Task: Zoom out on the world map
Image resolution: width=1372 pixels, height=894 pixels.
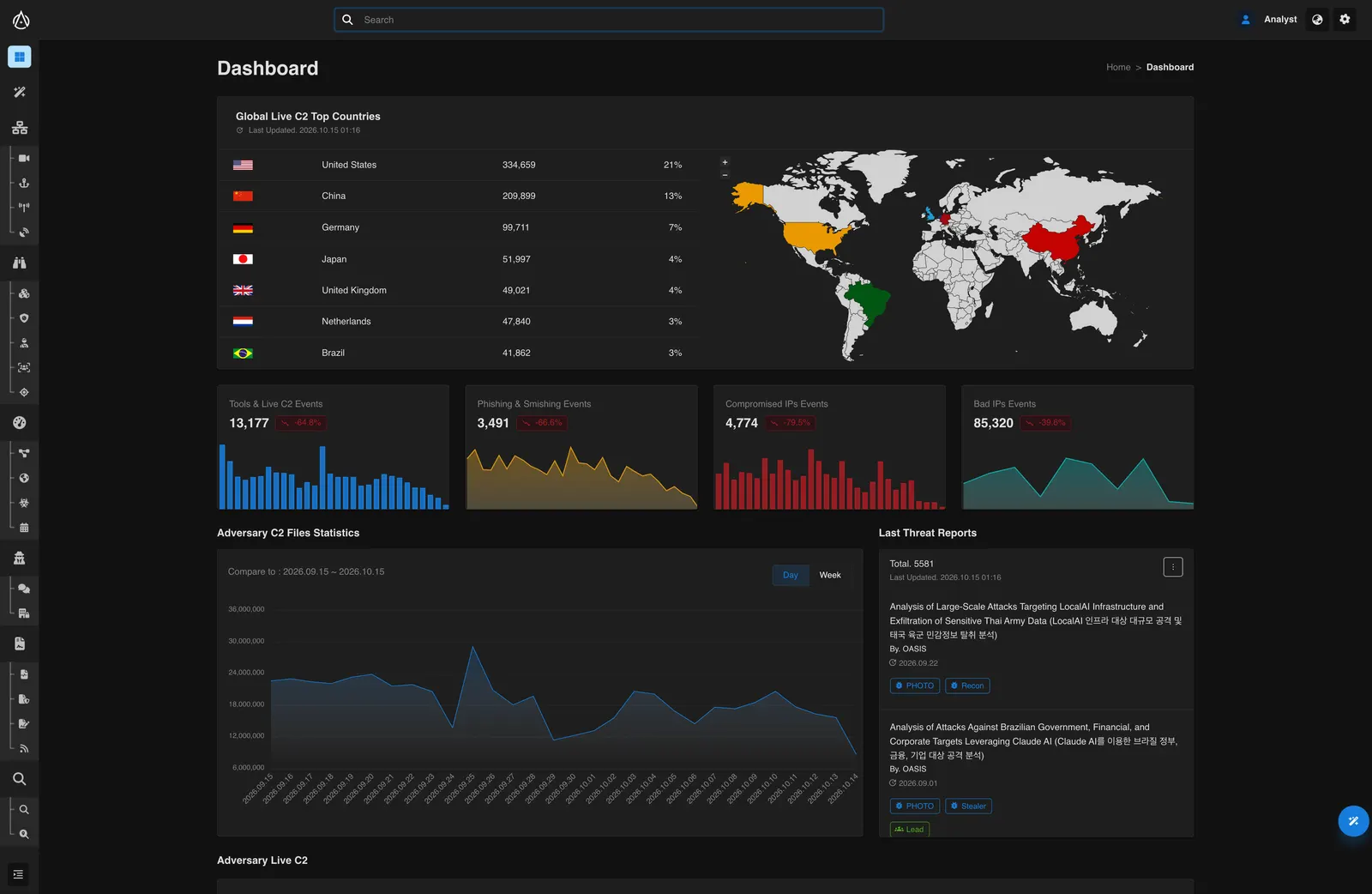Action: (725, 175)
